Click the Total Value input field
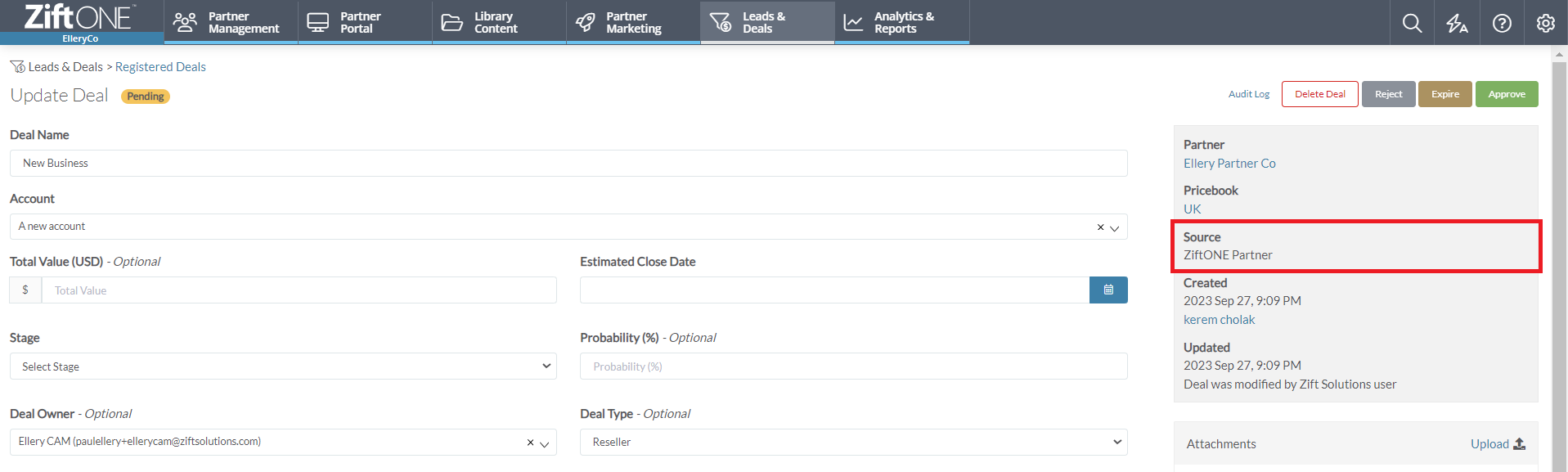1568x472 pixels. pyautogui.click(x=299, y=290)
